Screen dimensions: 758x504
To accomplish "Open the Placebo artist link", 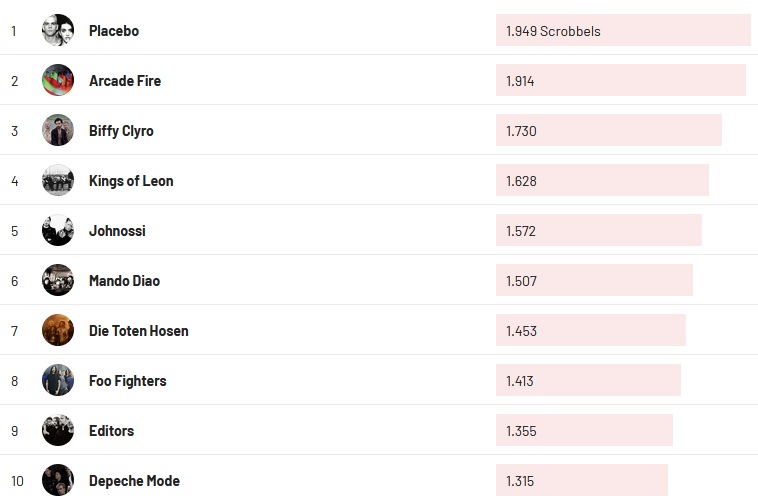I will click(x=114, y=31).
